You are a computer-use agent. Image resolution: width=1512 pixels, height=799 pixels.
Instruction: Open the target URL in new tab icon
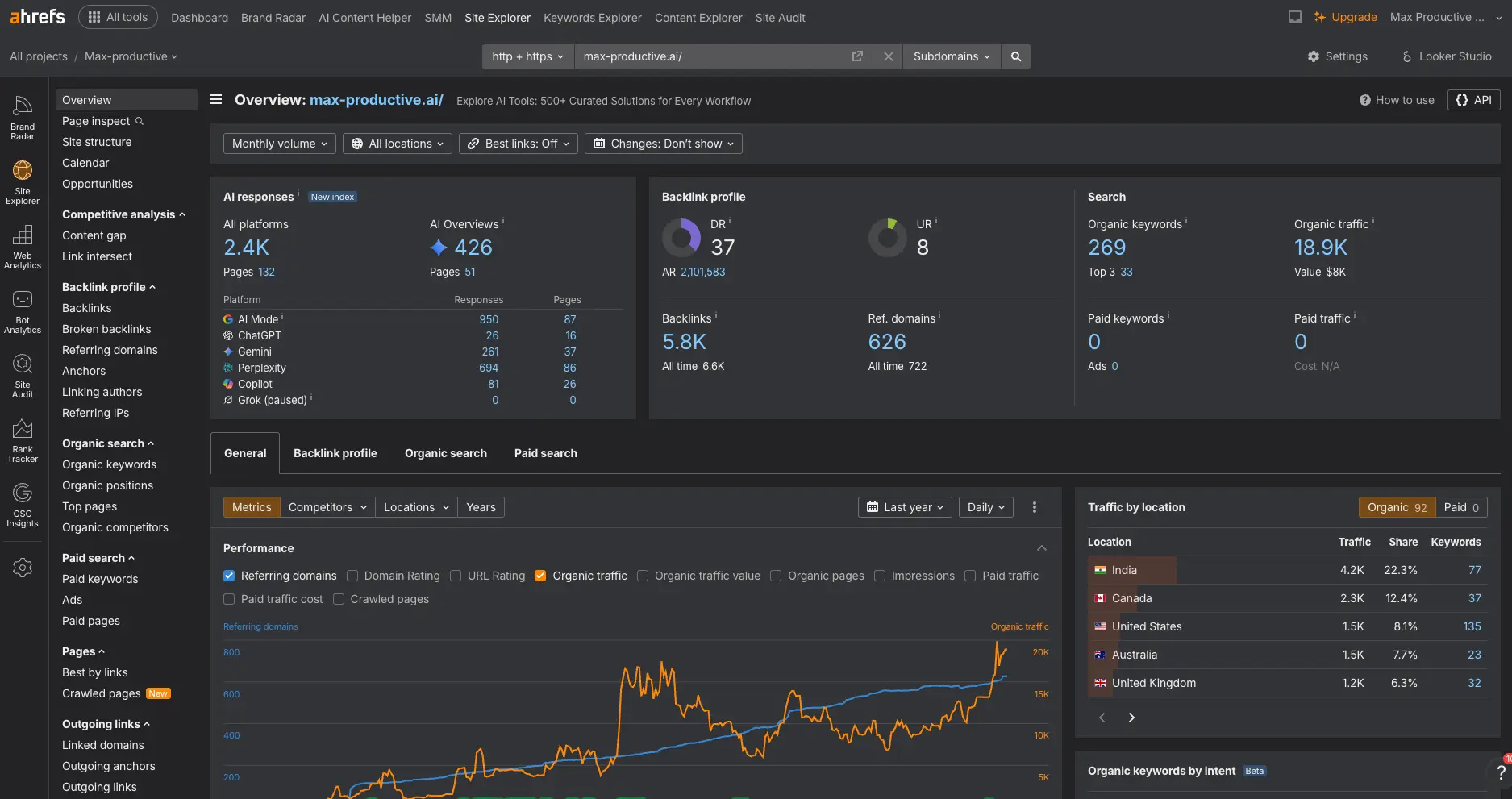857,56
